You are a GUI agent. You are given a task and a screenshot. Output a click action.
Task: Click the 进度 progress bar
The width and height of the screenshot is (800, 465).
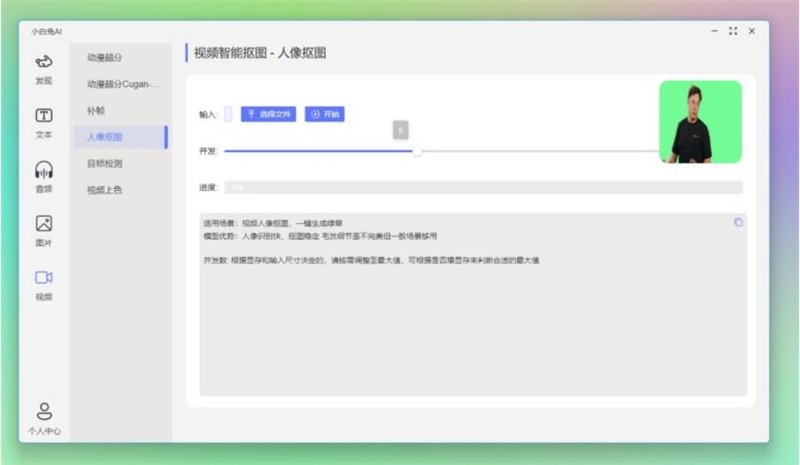484,187
